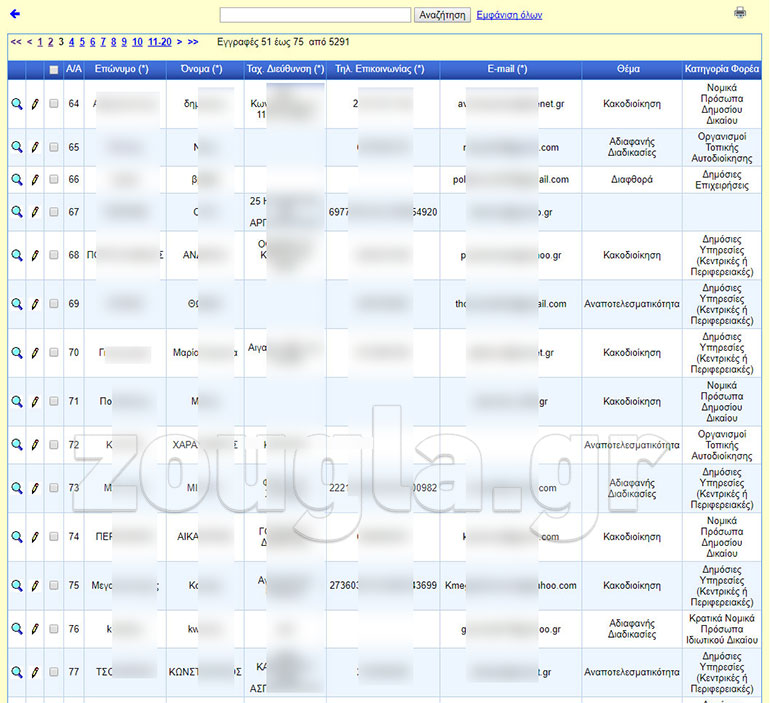Image resolution: width=770 pixels, height=703 pixels.
Task: Edit record 75 using pencil icon
Action: point(35,585)
